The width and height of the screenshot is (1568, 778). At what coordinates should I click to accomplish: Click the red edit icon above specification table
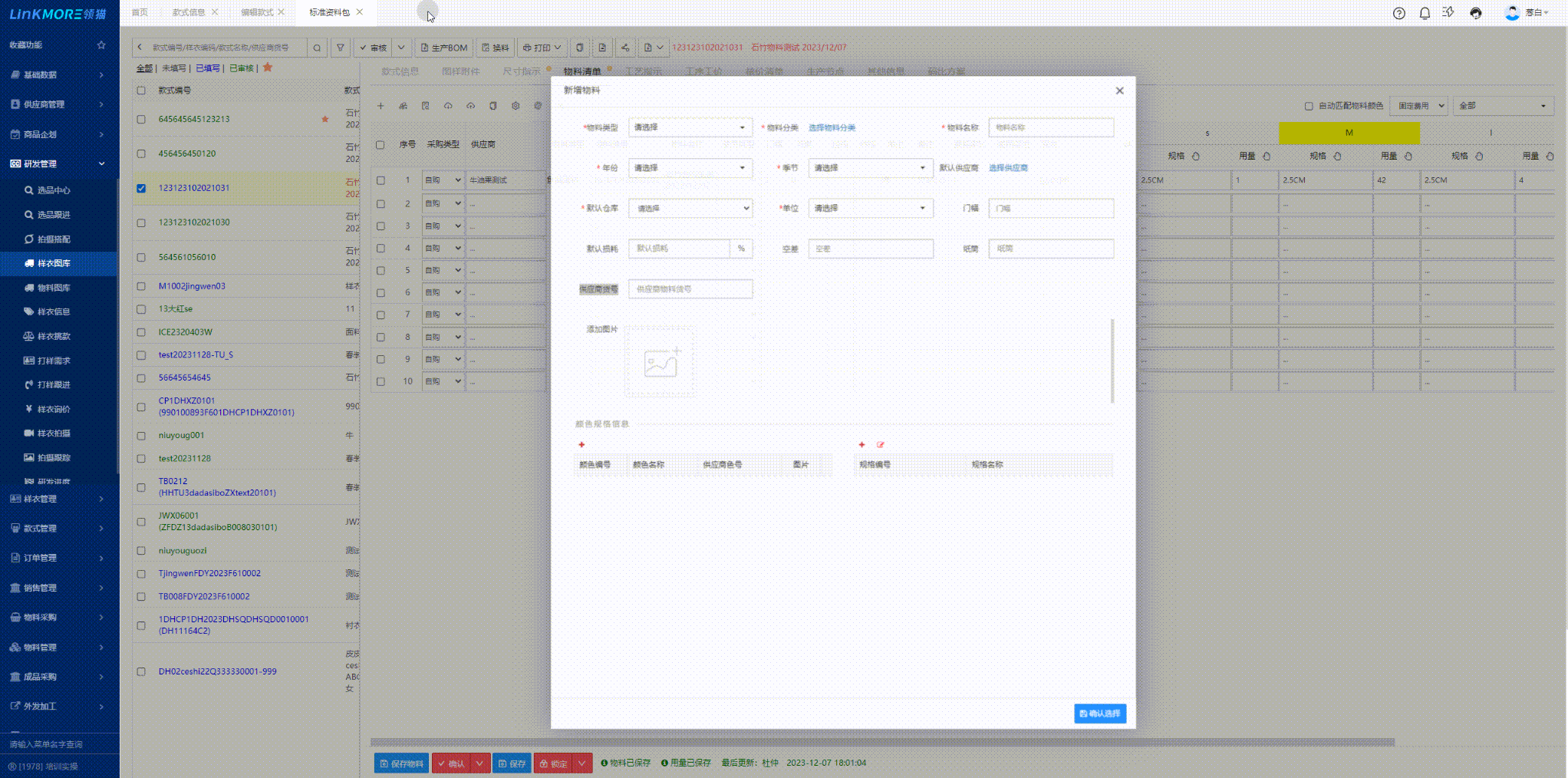tap(881, 445)
